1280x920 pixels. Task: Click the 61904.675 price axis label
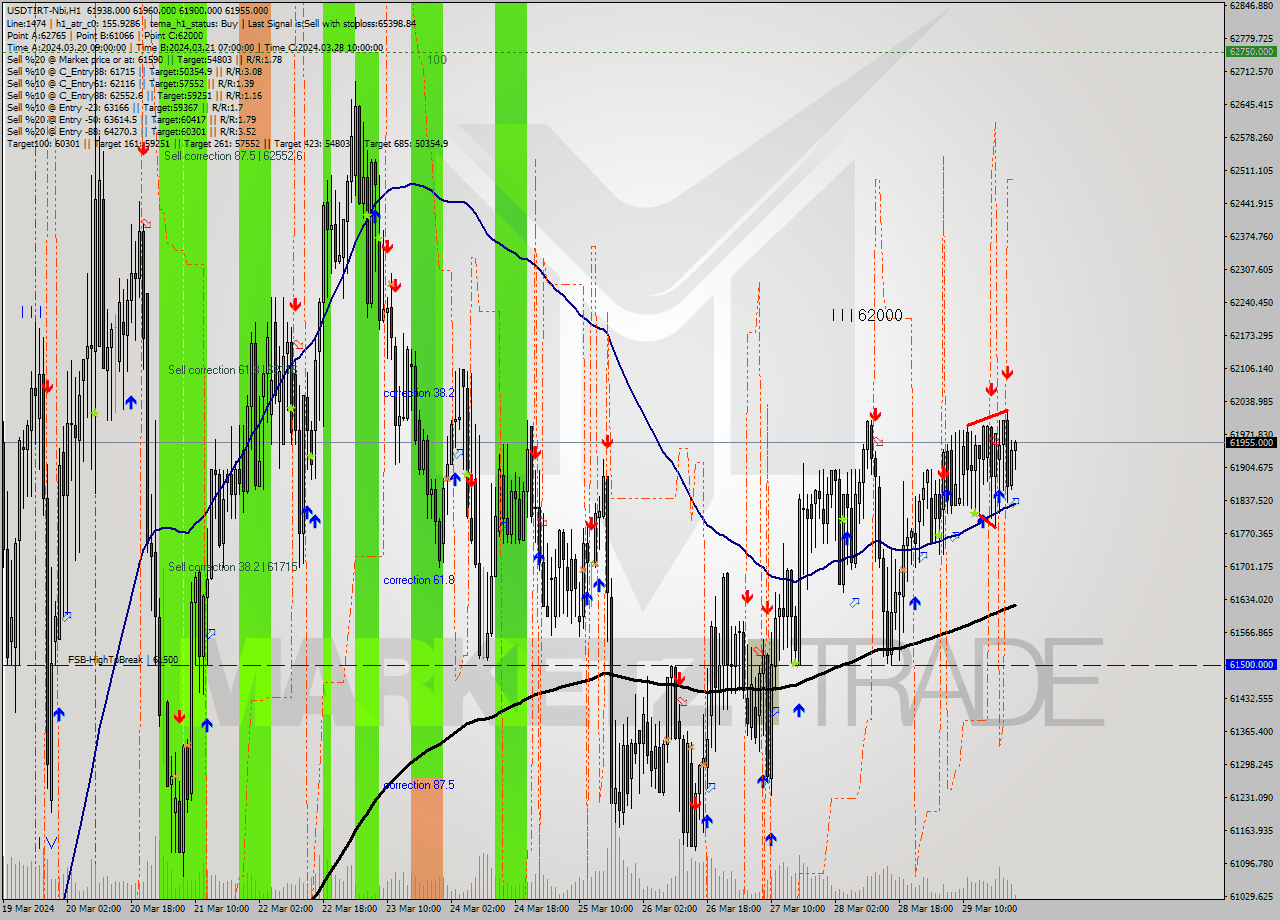pyautogui.click(x=1251, y=467)
